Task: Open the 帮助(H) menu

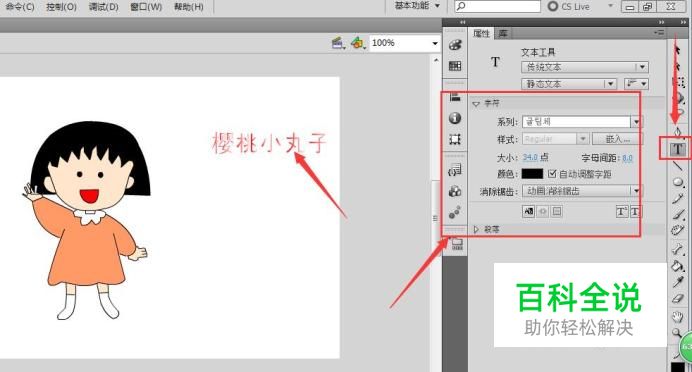Action: [x=189, y=7]
